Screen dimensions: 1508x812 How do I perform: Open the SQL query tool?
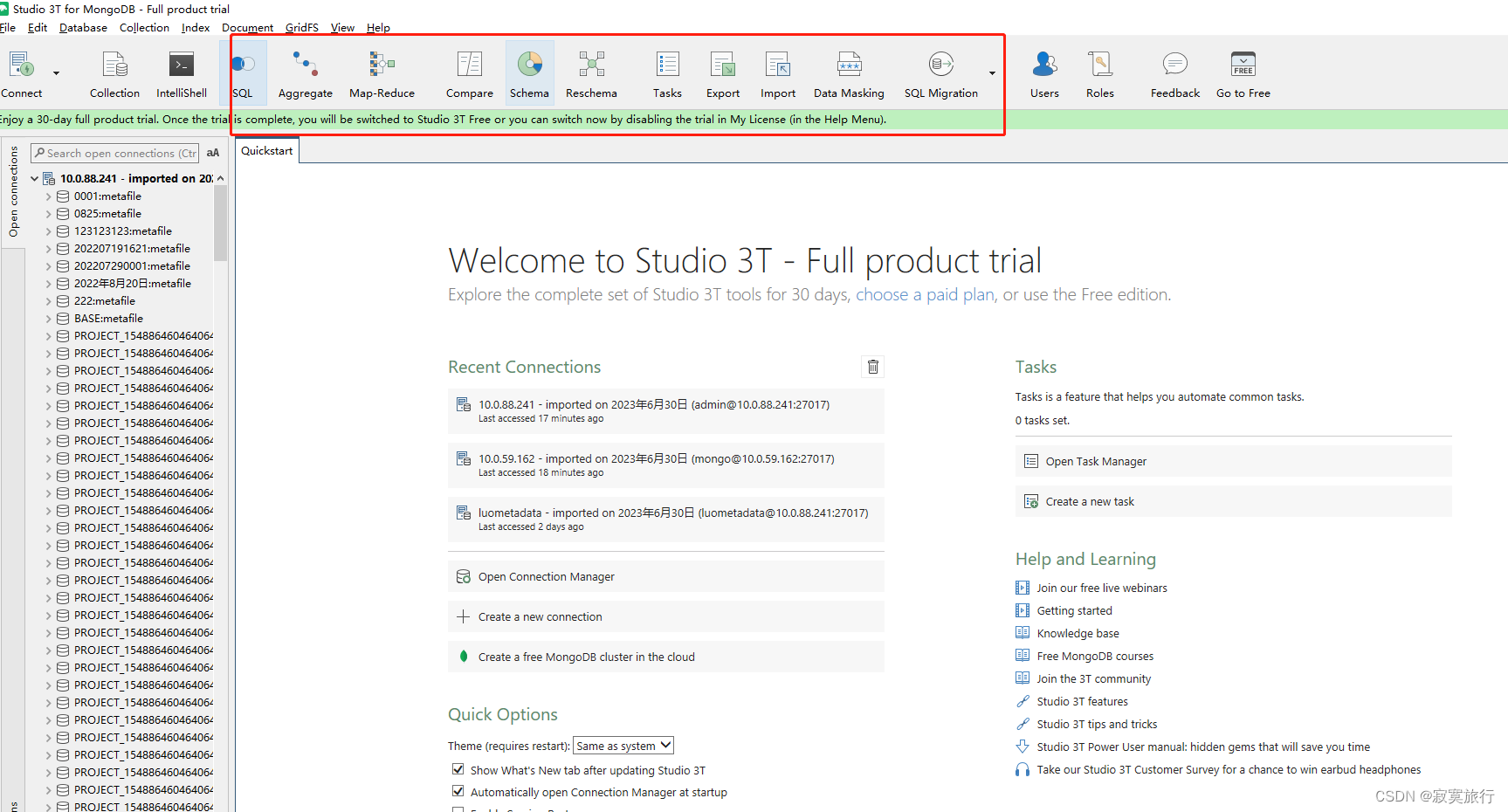(x=243, y=74)
